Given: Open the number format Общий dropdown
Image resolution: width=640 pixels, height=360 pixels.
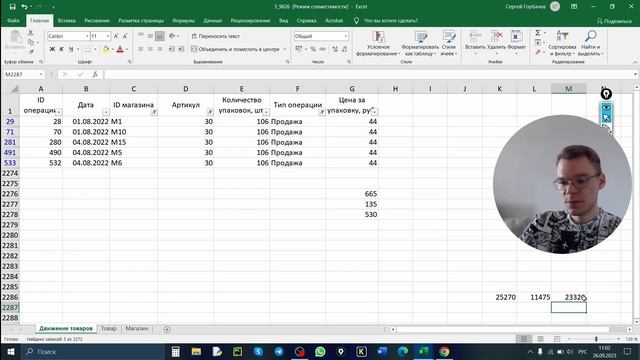Looking at the screenshot, I should pos(346,36).
